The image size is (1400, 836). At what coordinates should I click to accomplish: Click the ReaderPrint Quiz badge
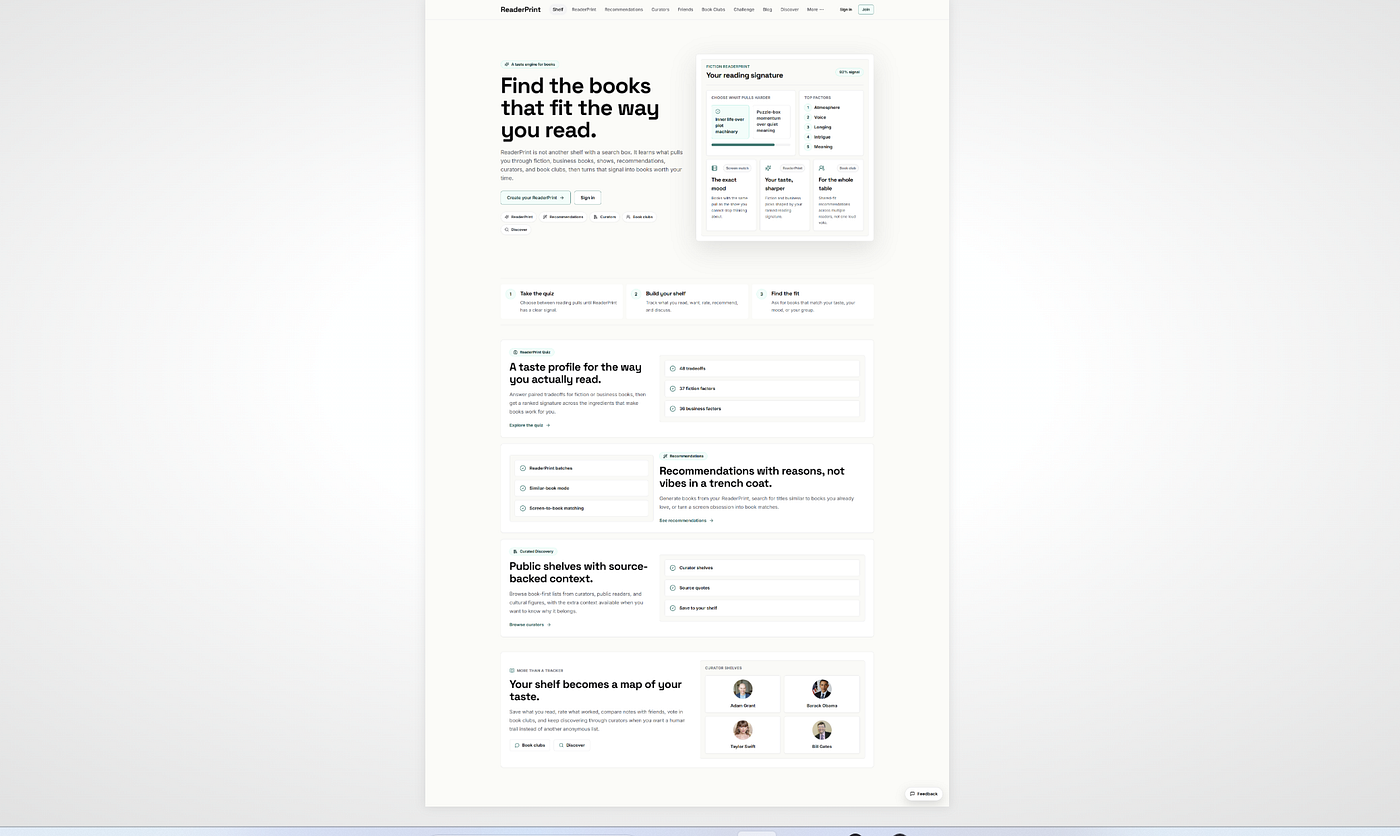click(532, 352)
